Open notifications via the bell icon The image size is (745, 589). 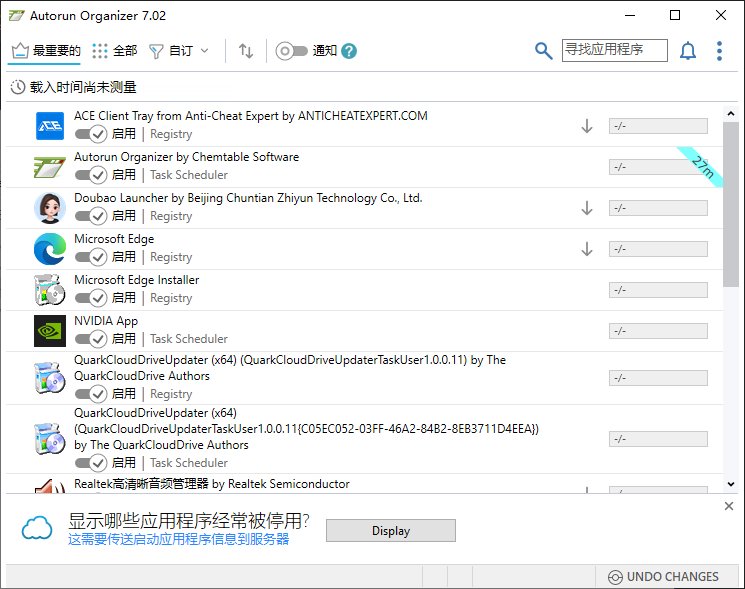[x=688, y=50]
